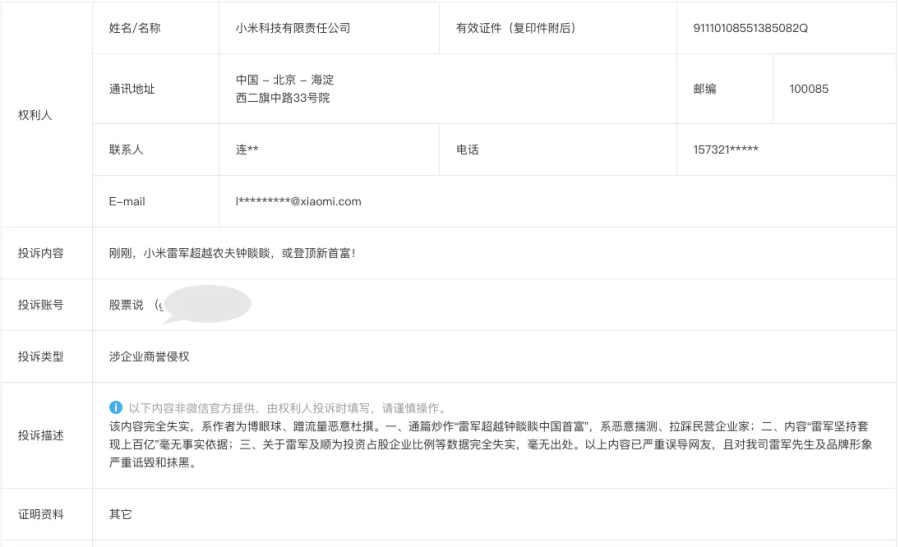Select the complaint type 涉企业商誉侵权
Viewport: 900px width, 547px height.
149,356
